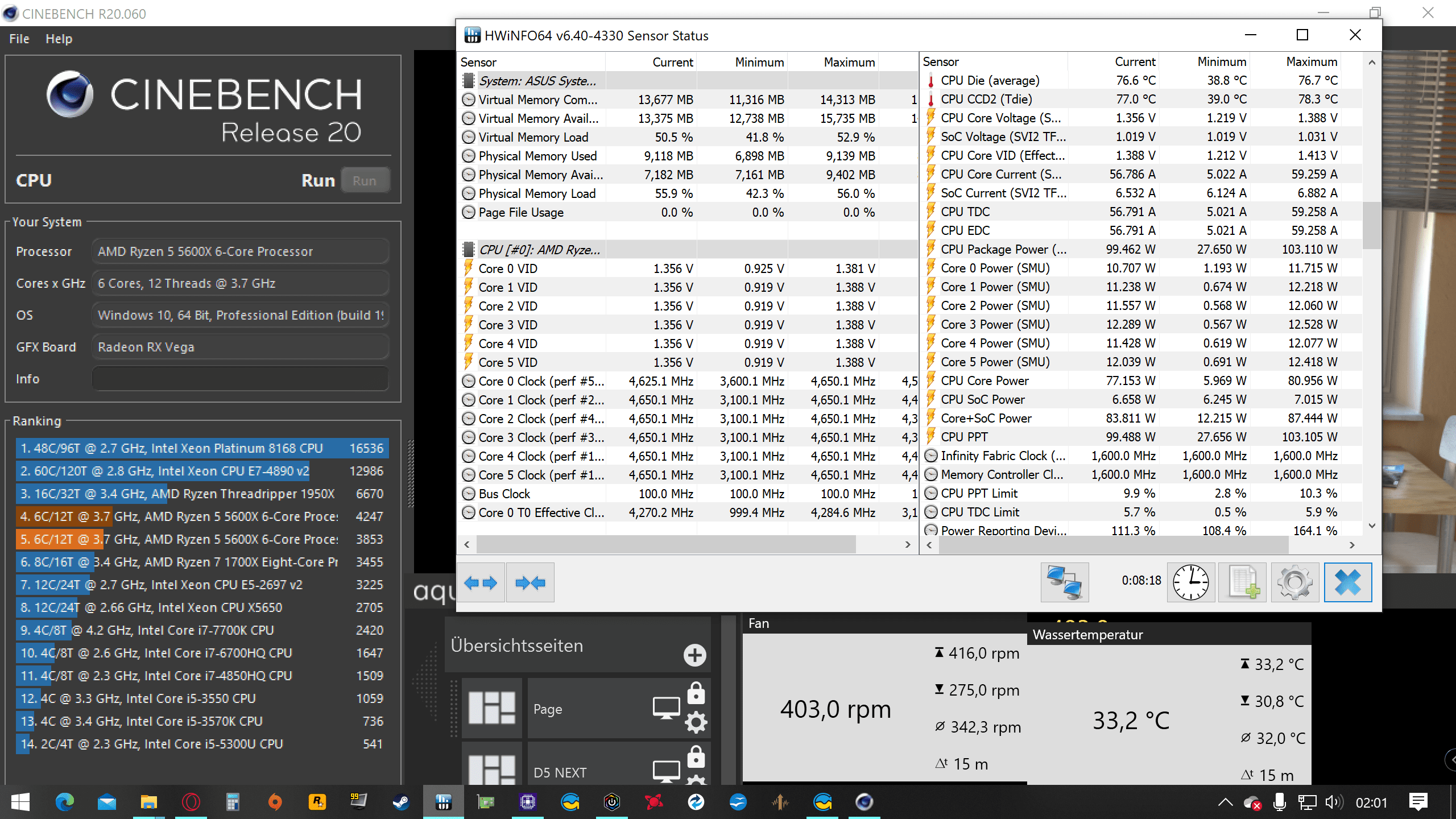
Task: Open HWiNFO network remote monitoring icon
Action: pos(1065,582)
